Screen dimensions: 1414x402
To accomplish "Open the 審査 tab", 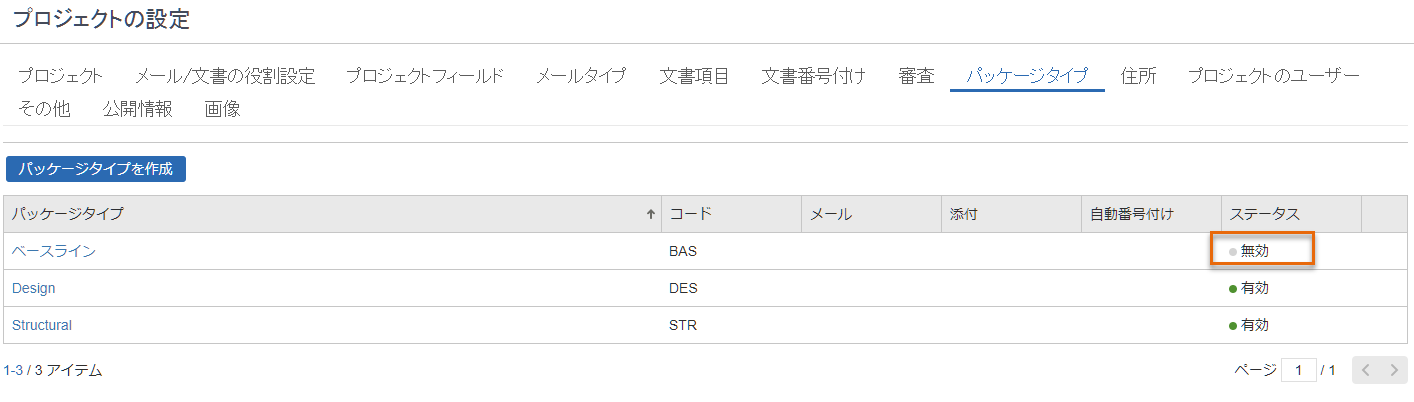I will (916, 76).
